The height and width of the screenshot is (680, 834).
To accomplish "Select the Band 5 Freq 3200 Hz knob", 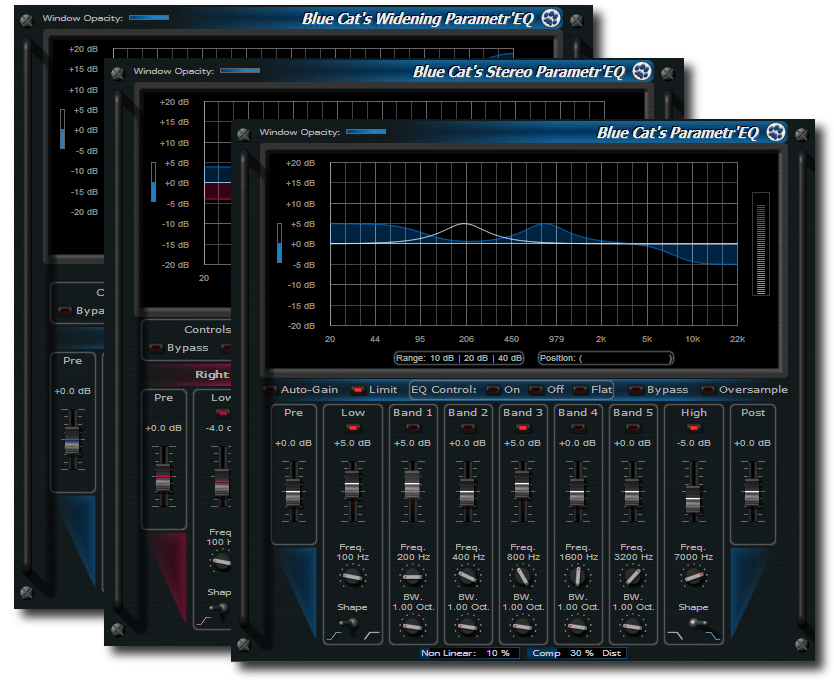I will (632, 575).
